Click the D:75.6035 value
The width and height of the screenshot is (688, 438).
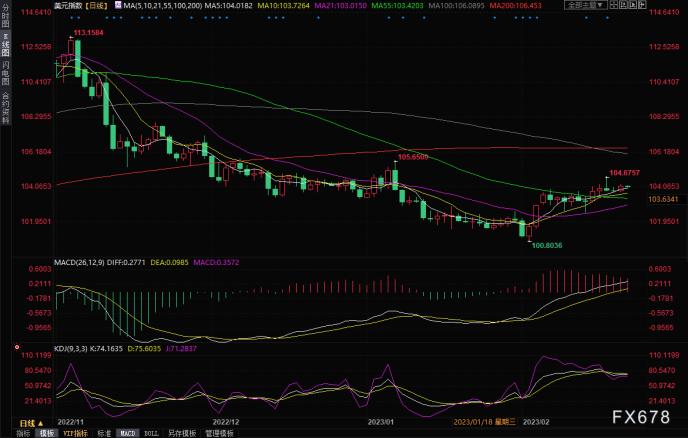coord(144,348)
